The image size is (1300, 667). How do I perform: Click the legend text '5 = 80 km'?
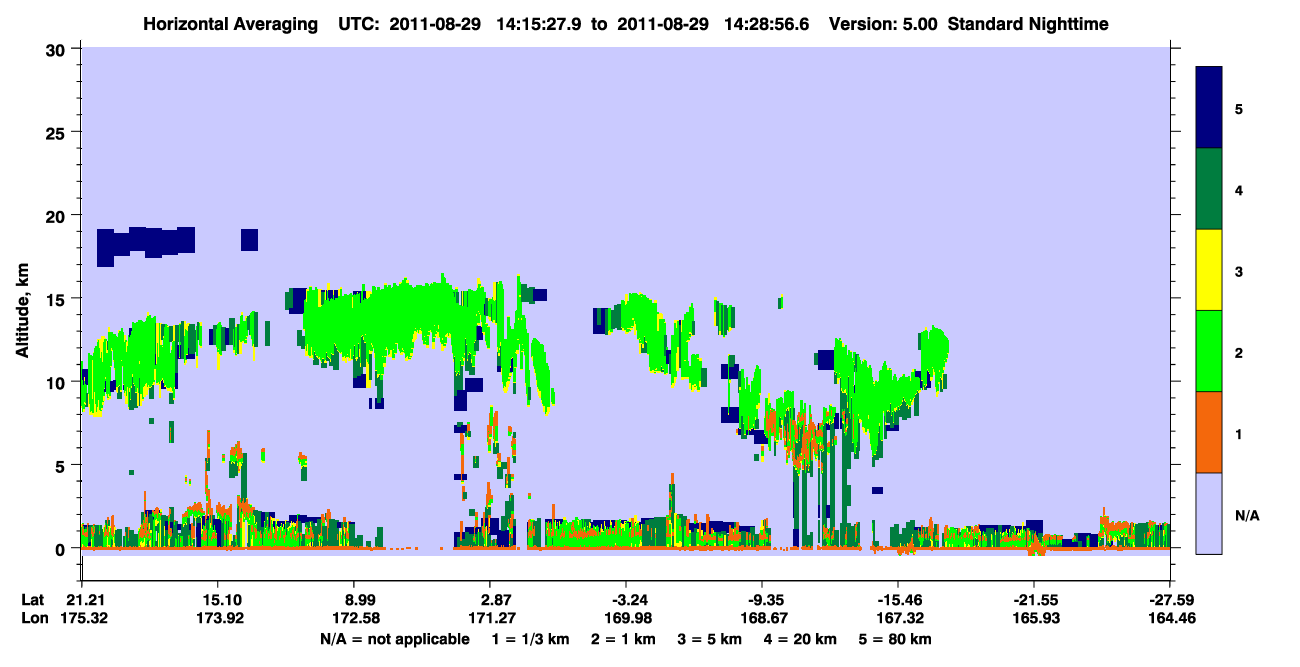coord(894,639)
